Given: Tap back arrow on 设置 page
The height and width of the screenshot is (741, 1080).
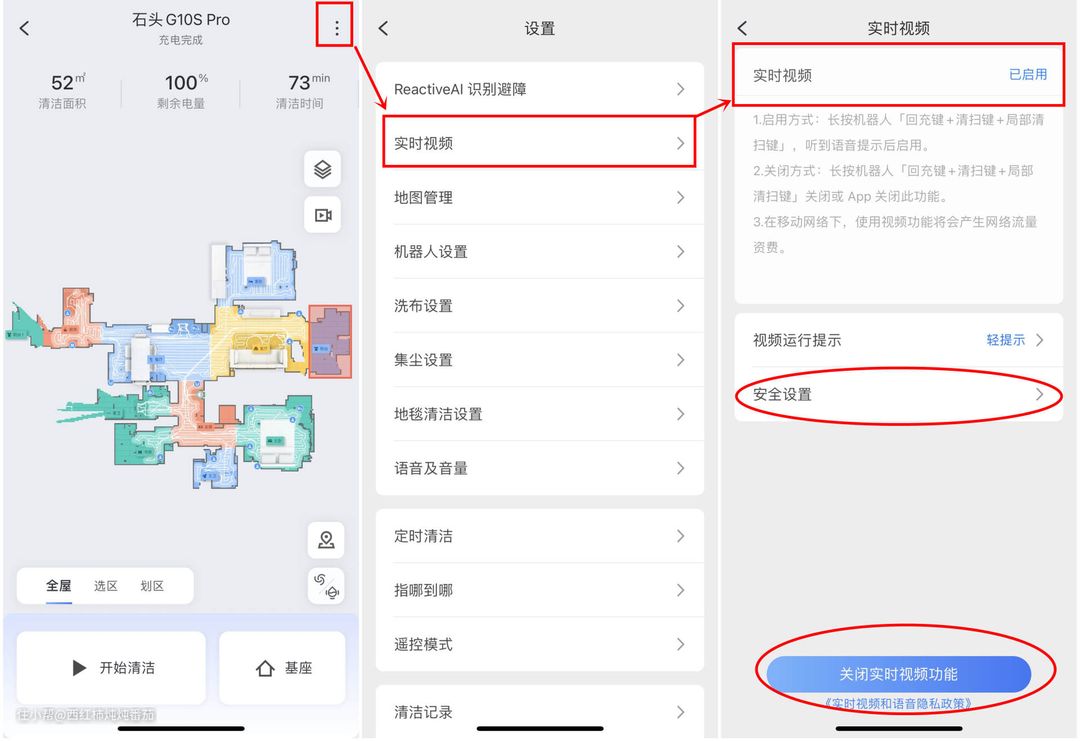Looking at the screenshot, I should tap(383, 28).
